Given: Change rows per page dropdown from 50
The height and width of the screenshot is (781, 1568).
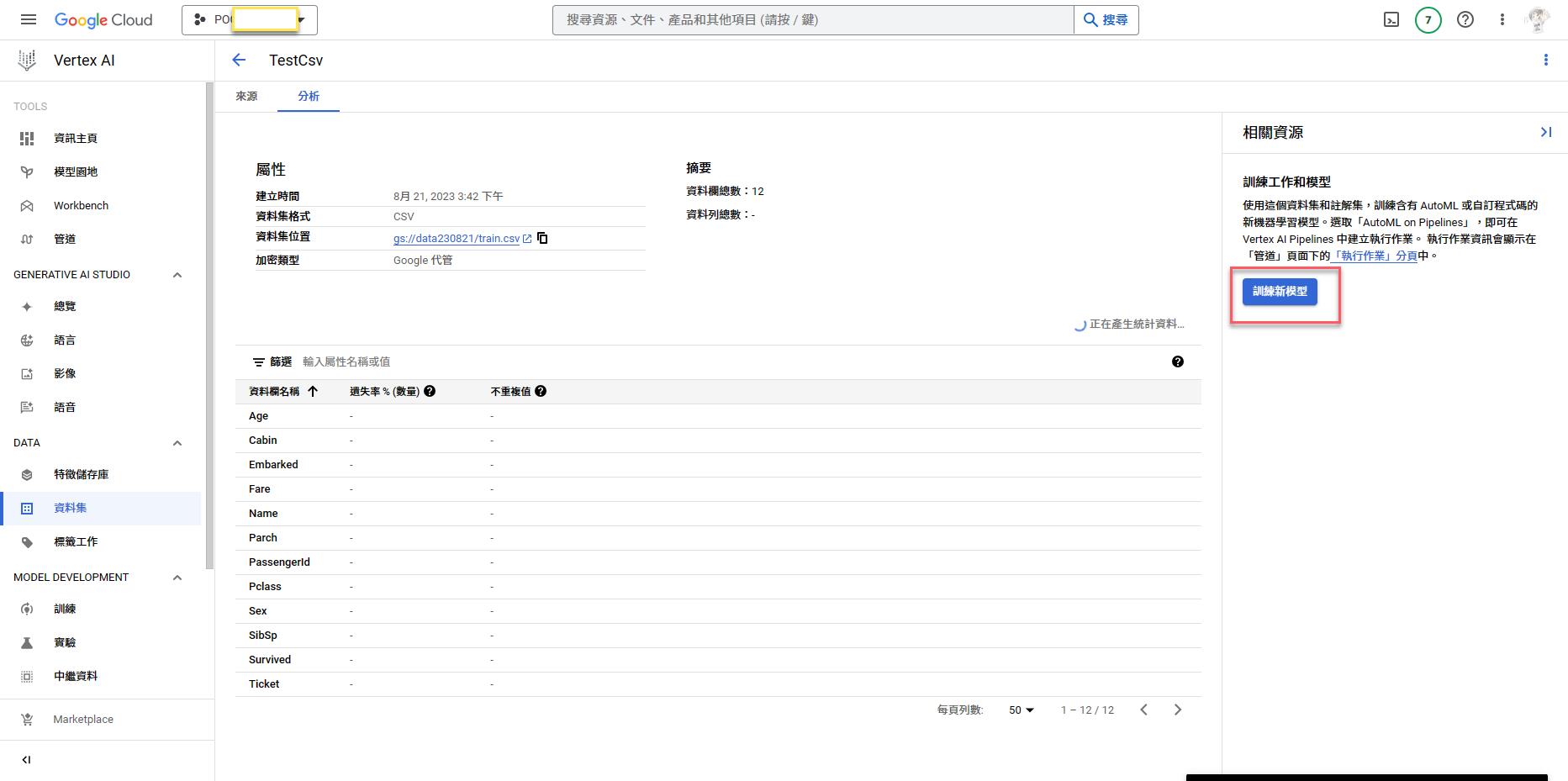Looking at the screenshot, I should [1022, 710].
